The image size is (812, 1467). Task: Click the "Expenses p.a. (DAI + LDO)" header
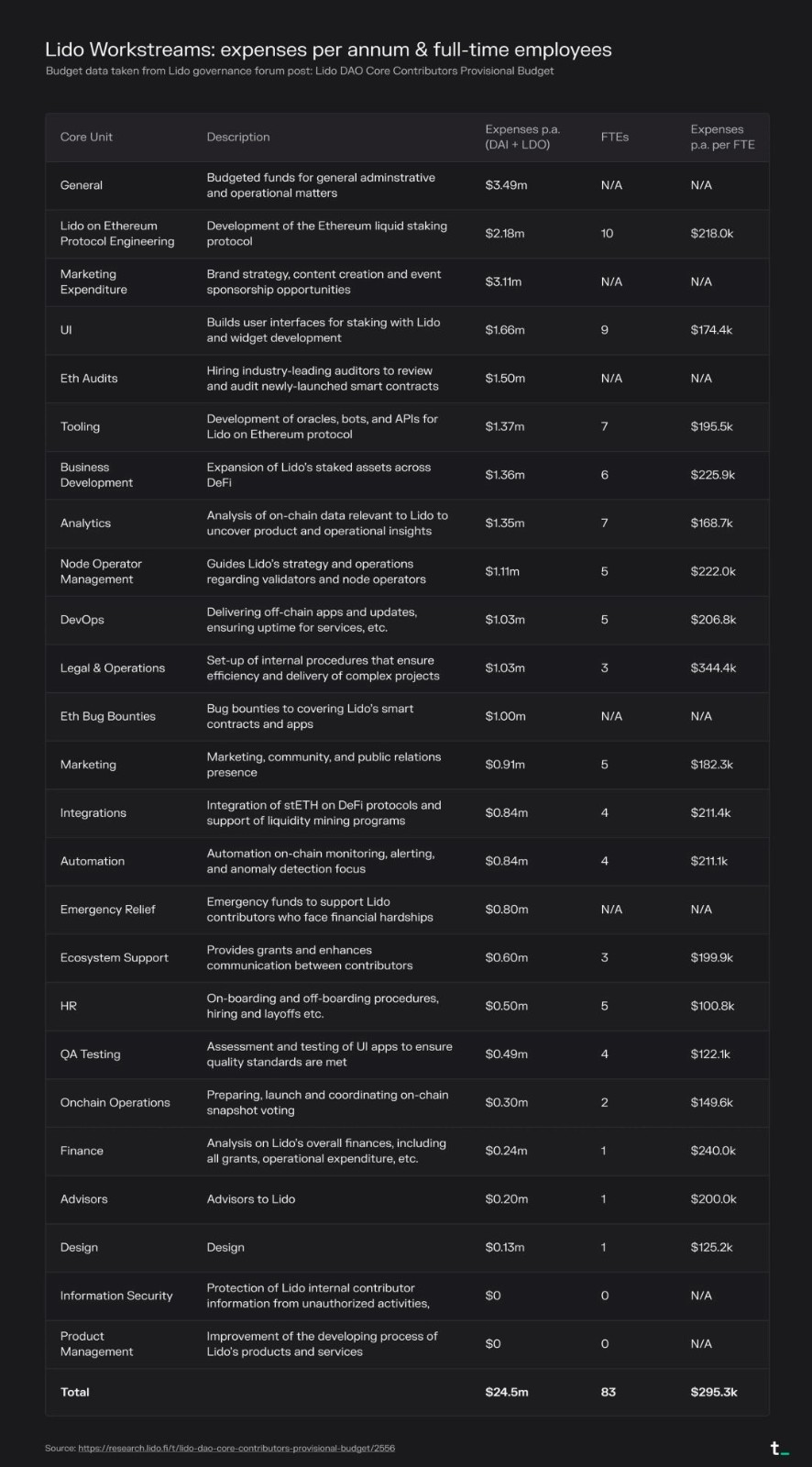point(522,138)
